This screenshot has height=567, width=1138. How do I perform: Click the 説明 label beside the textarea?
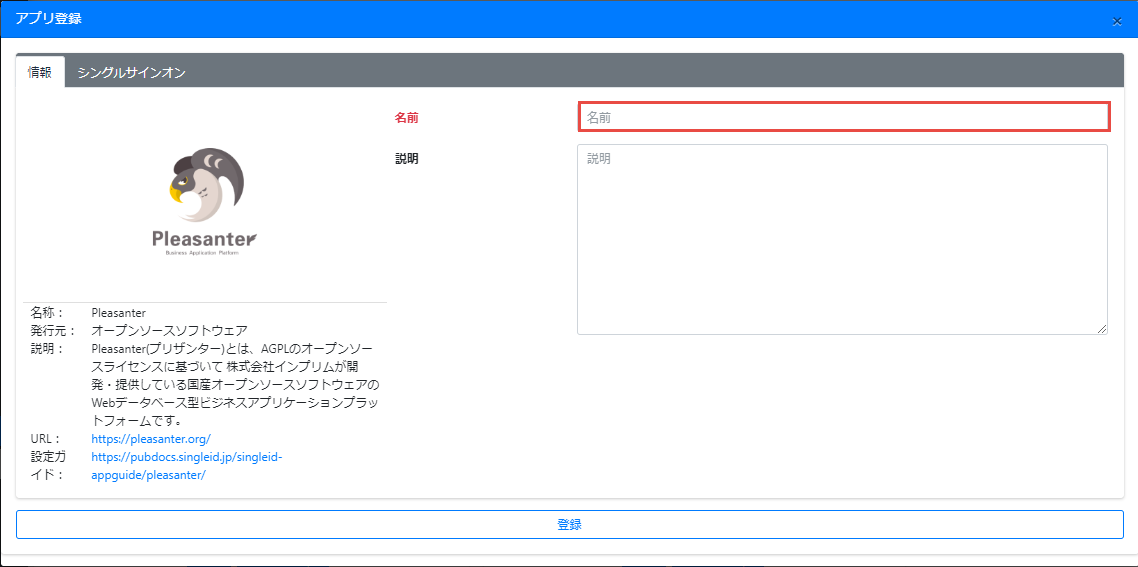click(x=406, y=158)
